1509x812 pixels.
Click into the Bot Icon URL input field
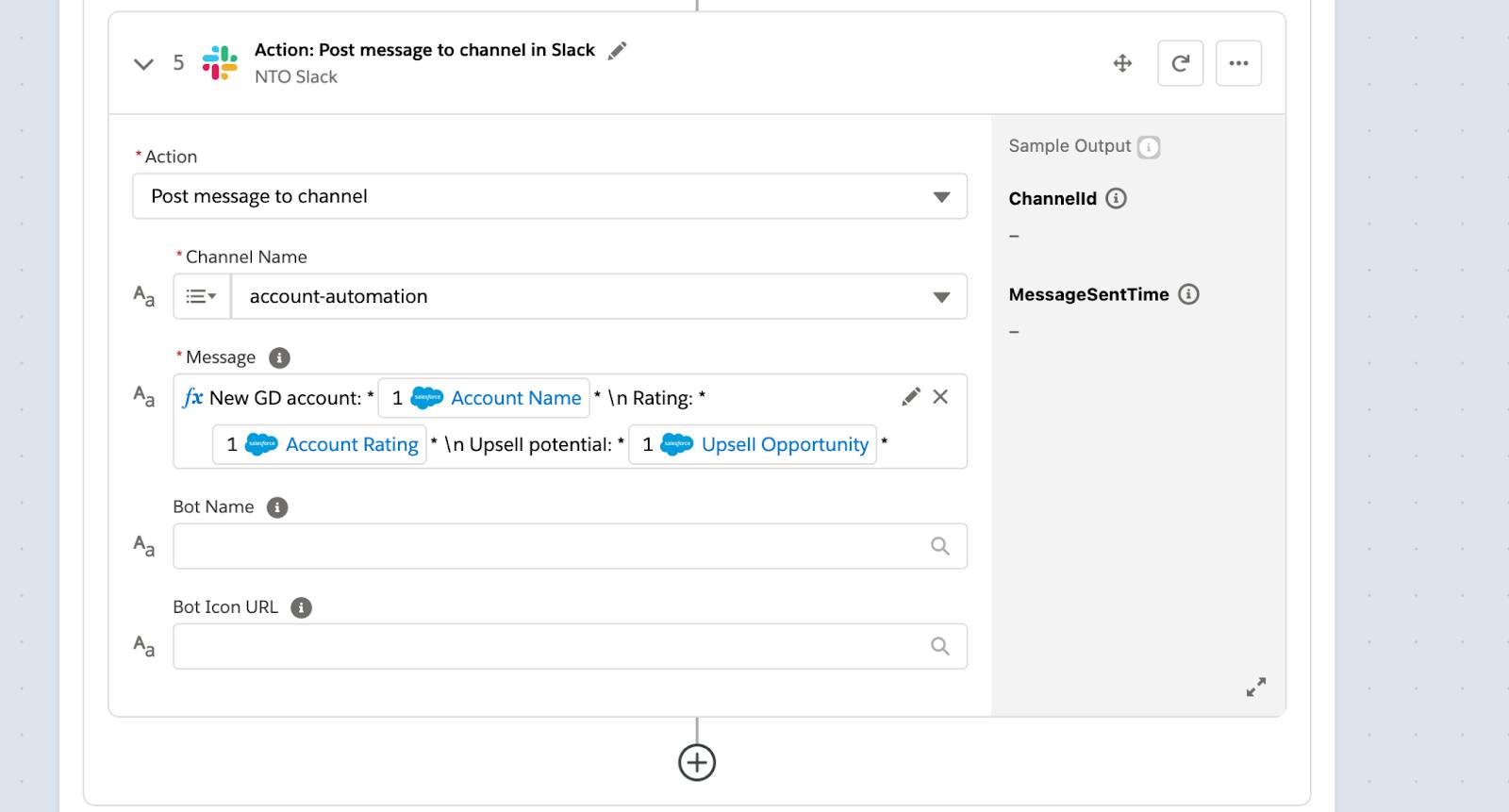coord(570,646)
